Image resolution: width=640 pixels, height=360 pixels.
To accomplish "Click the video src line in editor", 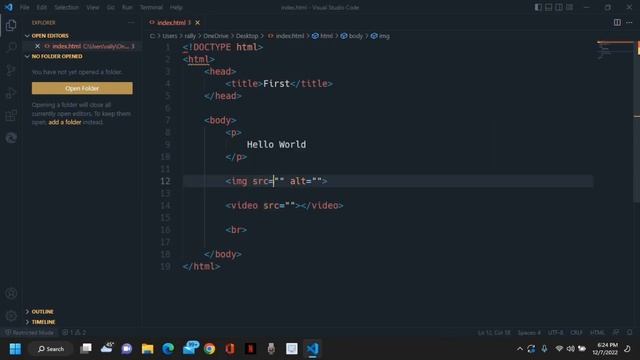I will point(284,205).
